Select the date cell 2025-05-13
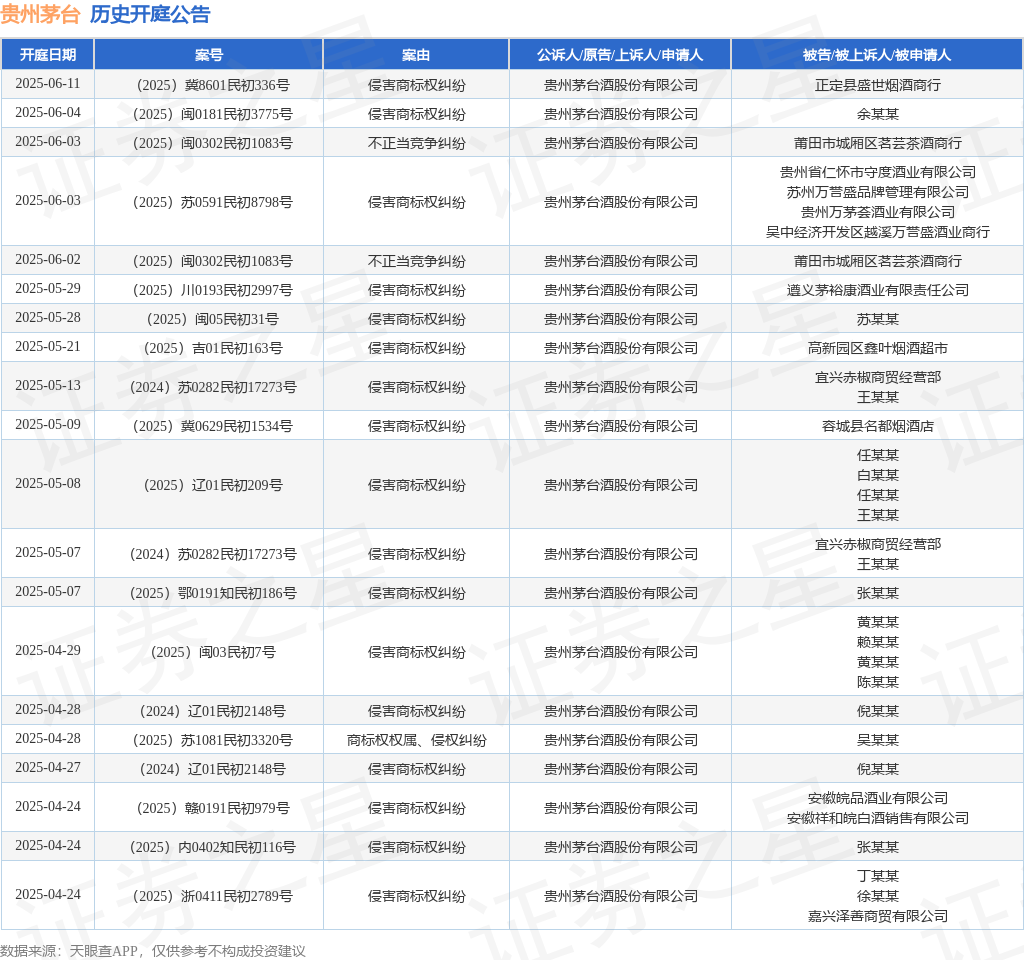1024x960 pixels. pos(48,386)
